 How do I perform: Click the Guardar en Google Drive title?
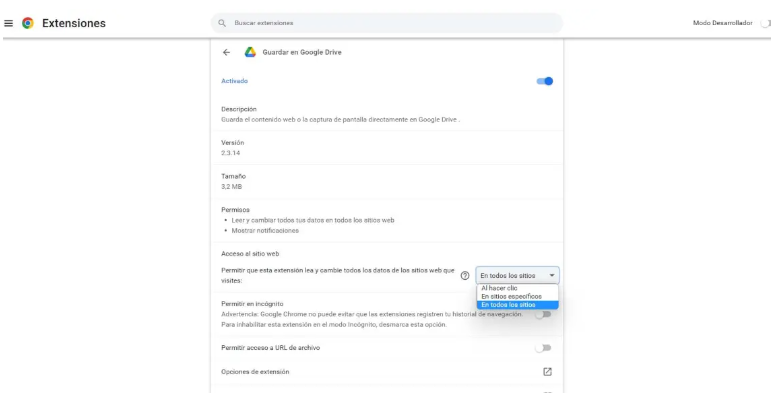point(302,52)
